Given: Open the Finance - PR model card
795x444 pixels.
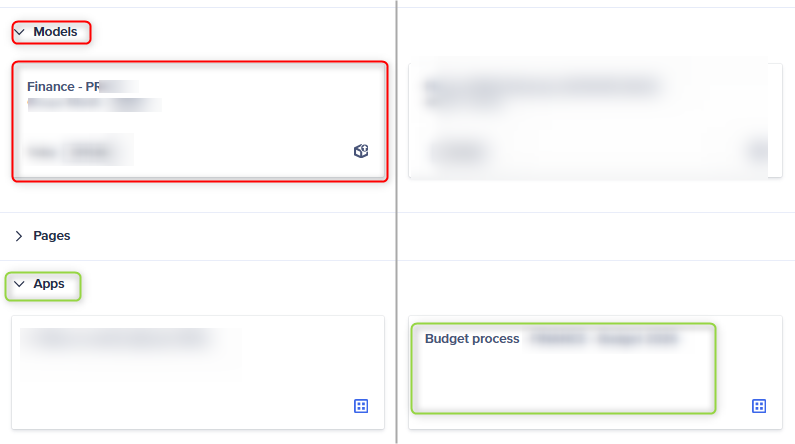Looking at the screenshot, I should 200,121.
